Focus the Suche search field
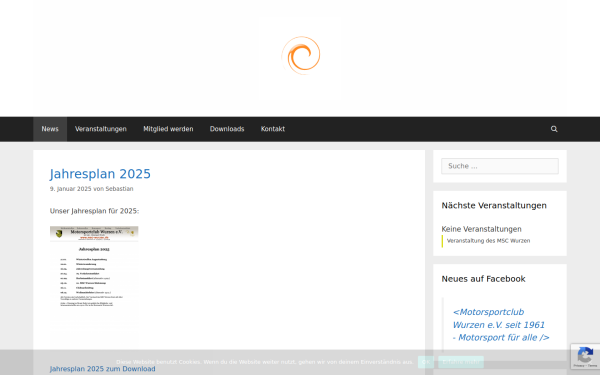Image resolution: width=600 pixels, height=375 pixels. [500, 166]
